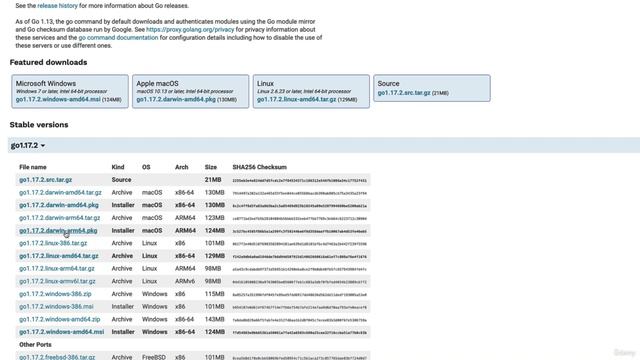Open the proxy.golang.org/privacy link

190,29
